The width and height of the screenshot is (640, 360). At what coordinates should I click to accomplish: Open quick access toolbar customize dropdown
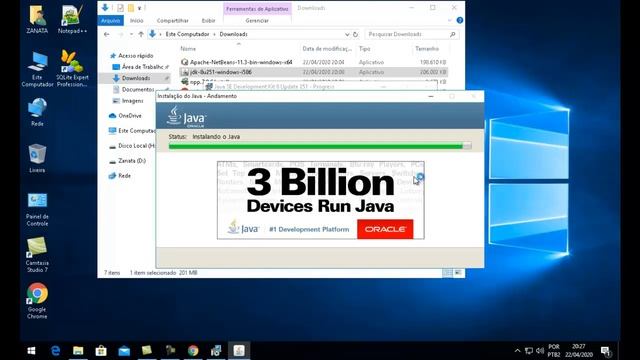click(x=140, y=8)
